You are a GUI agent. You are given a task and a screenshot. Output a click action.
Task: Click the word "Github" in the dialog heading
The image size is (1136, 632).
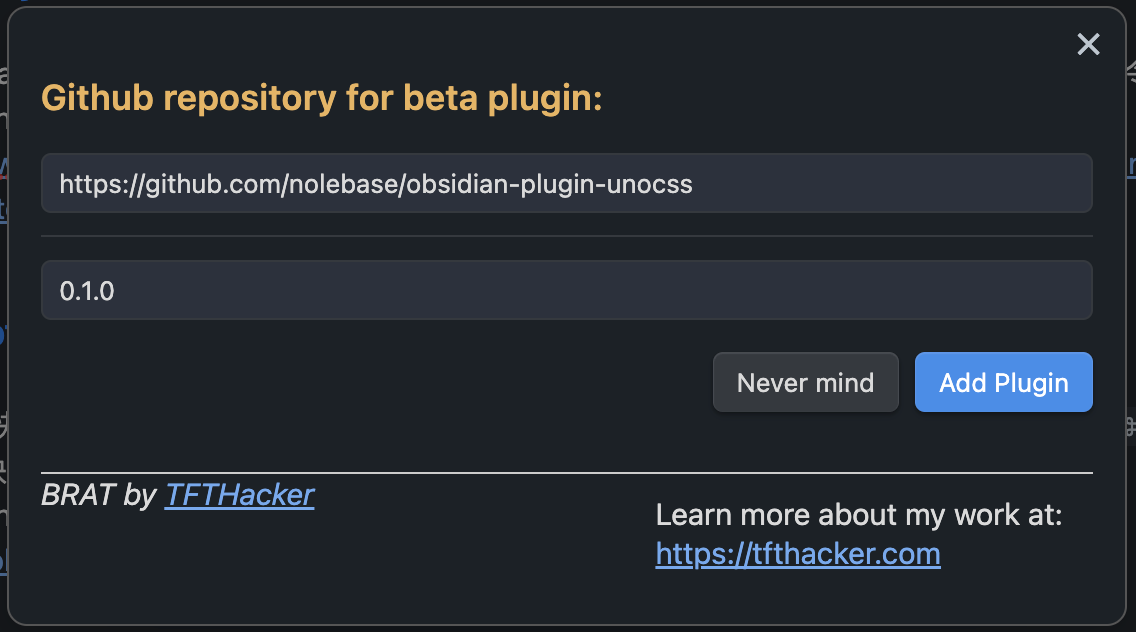pos(97,99)
